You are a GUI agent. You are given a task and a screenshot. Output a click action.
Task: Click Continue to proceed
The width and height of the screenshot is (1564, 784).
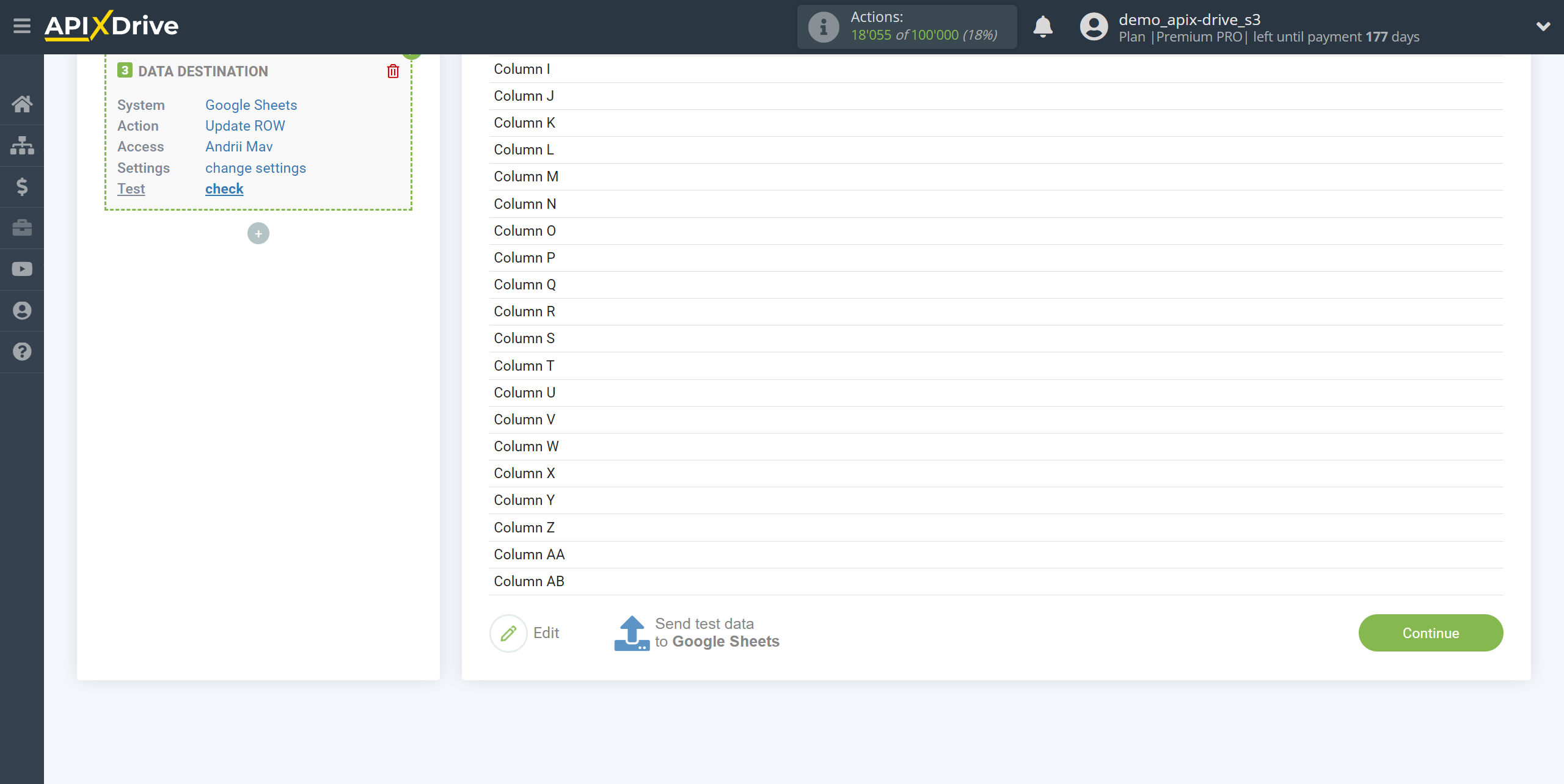[1431, 632]
